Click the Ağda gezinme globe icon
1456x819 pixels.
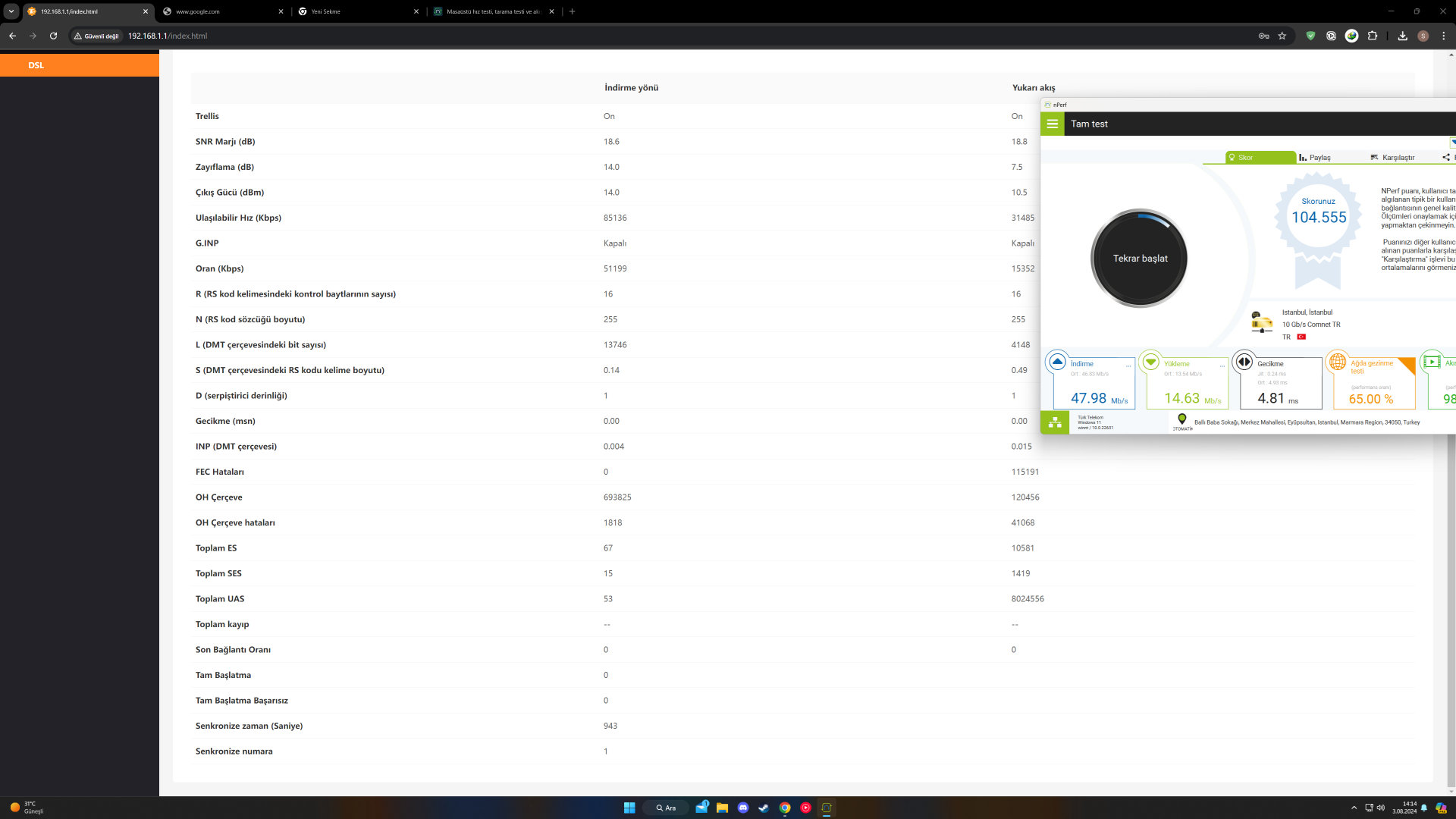1337,362
